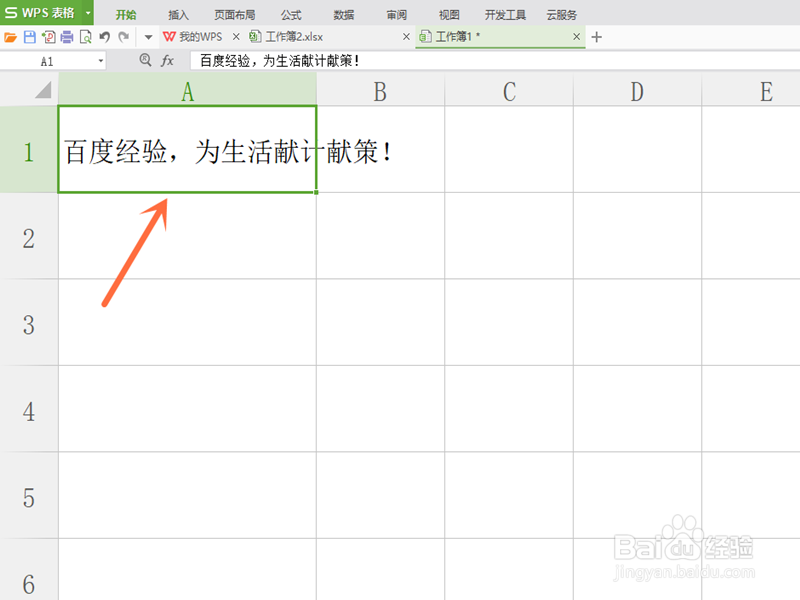Switch to the 插入 ribbon tab
800x600 pixels.
pos(178,15)
